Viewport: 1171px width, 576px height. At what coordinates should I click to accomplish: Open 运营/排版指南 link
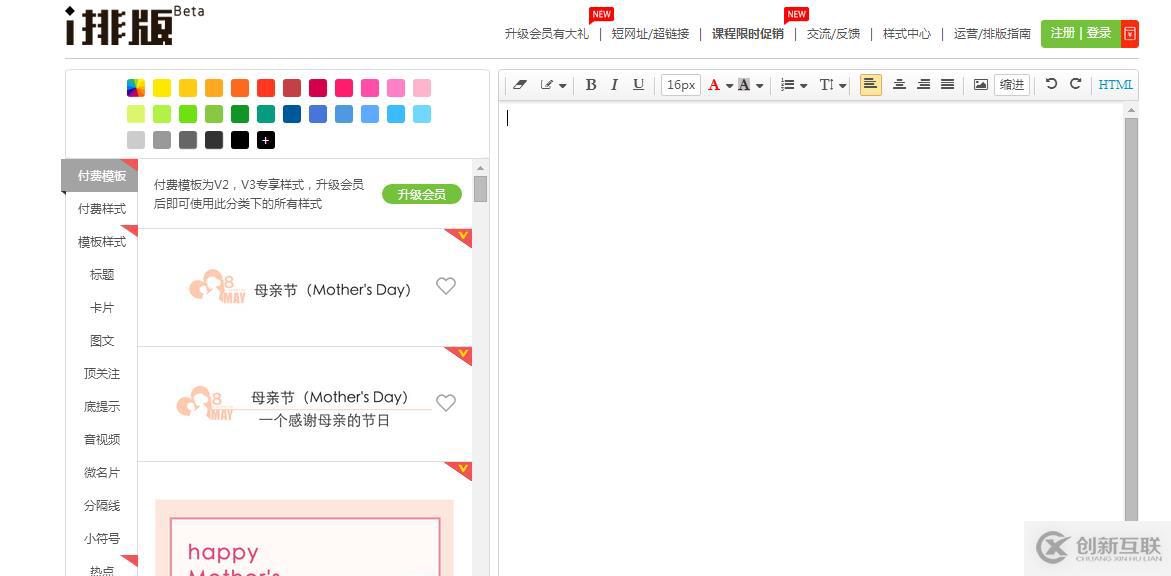993,34
